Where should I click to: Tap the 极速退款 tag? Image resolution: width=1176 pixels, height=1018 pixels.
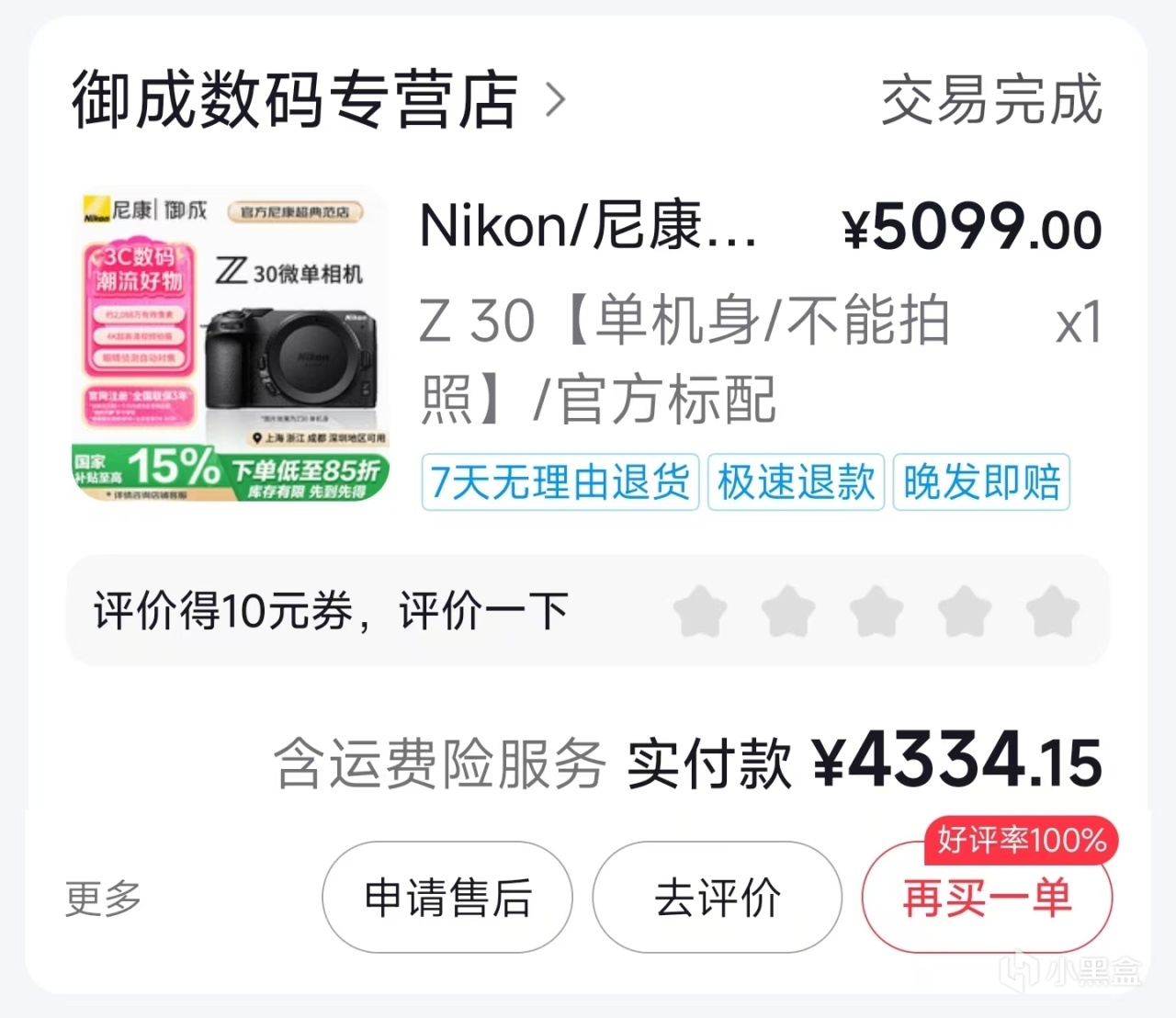796,481
